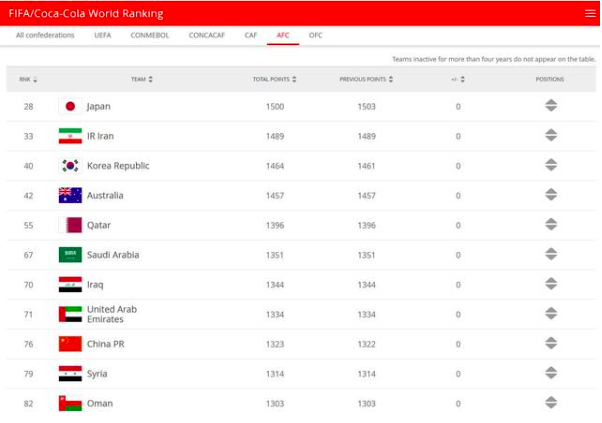The image size is (602, 423).
Task: Expand positions details for Syria row
Action: tap(551, 374)
